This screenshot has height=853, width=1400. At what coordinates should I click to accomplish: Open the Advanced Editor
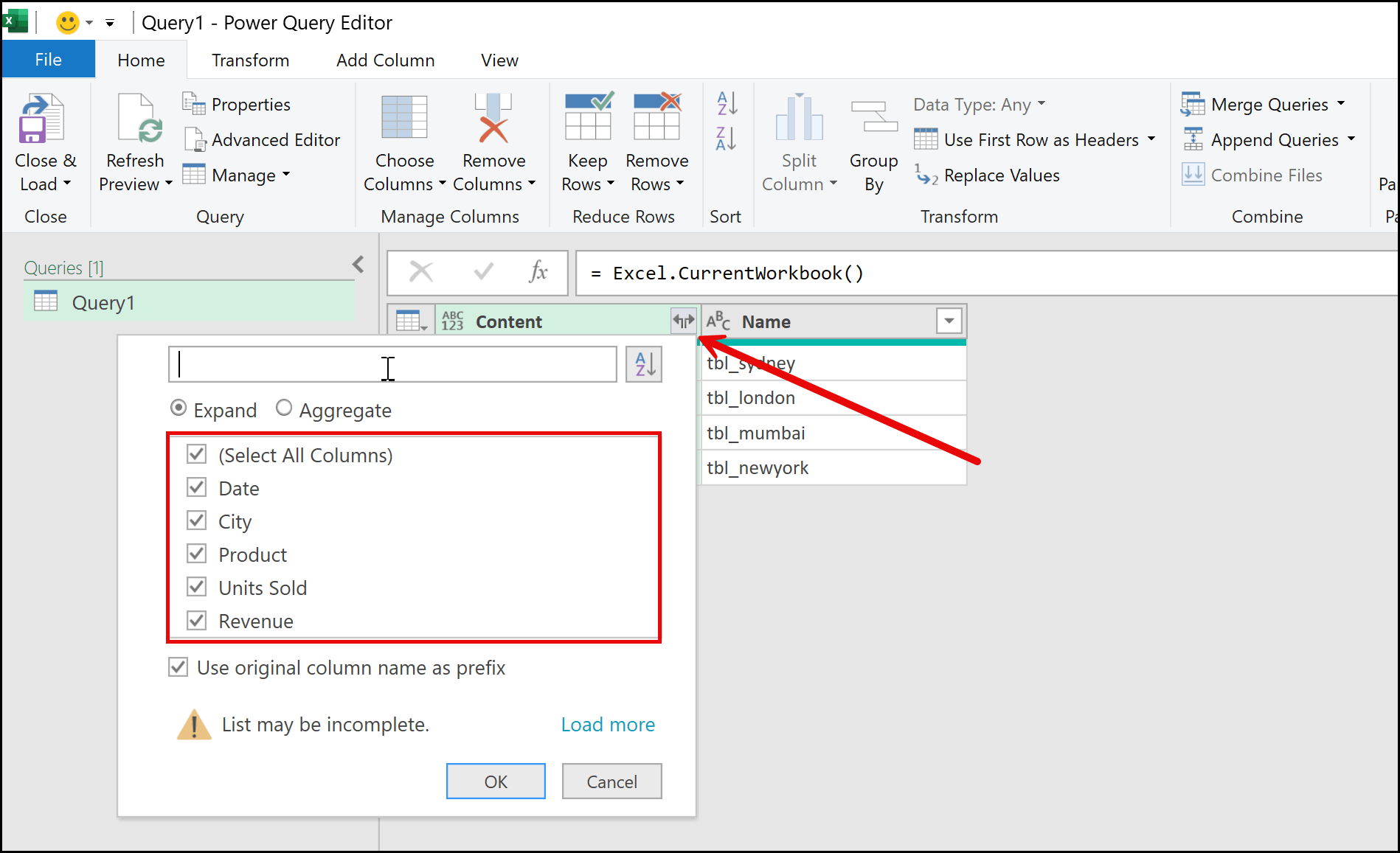[x=263, y=140]
